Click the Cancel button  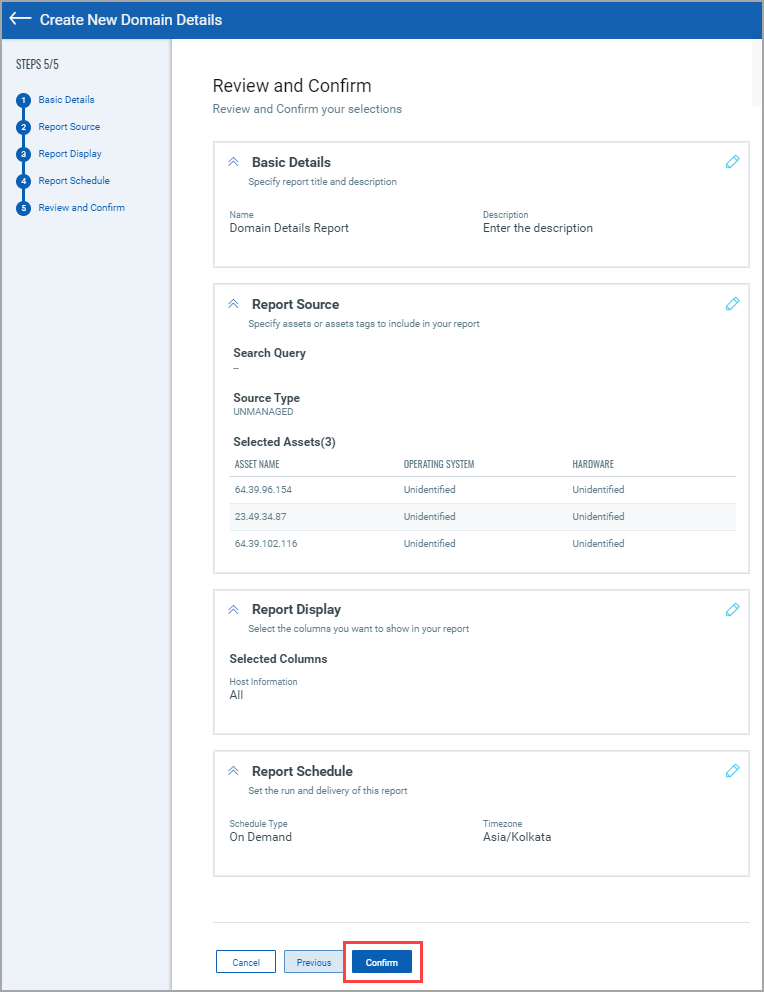(x=246, y=962)
